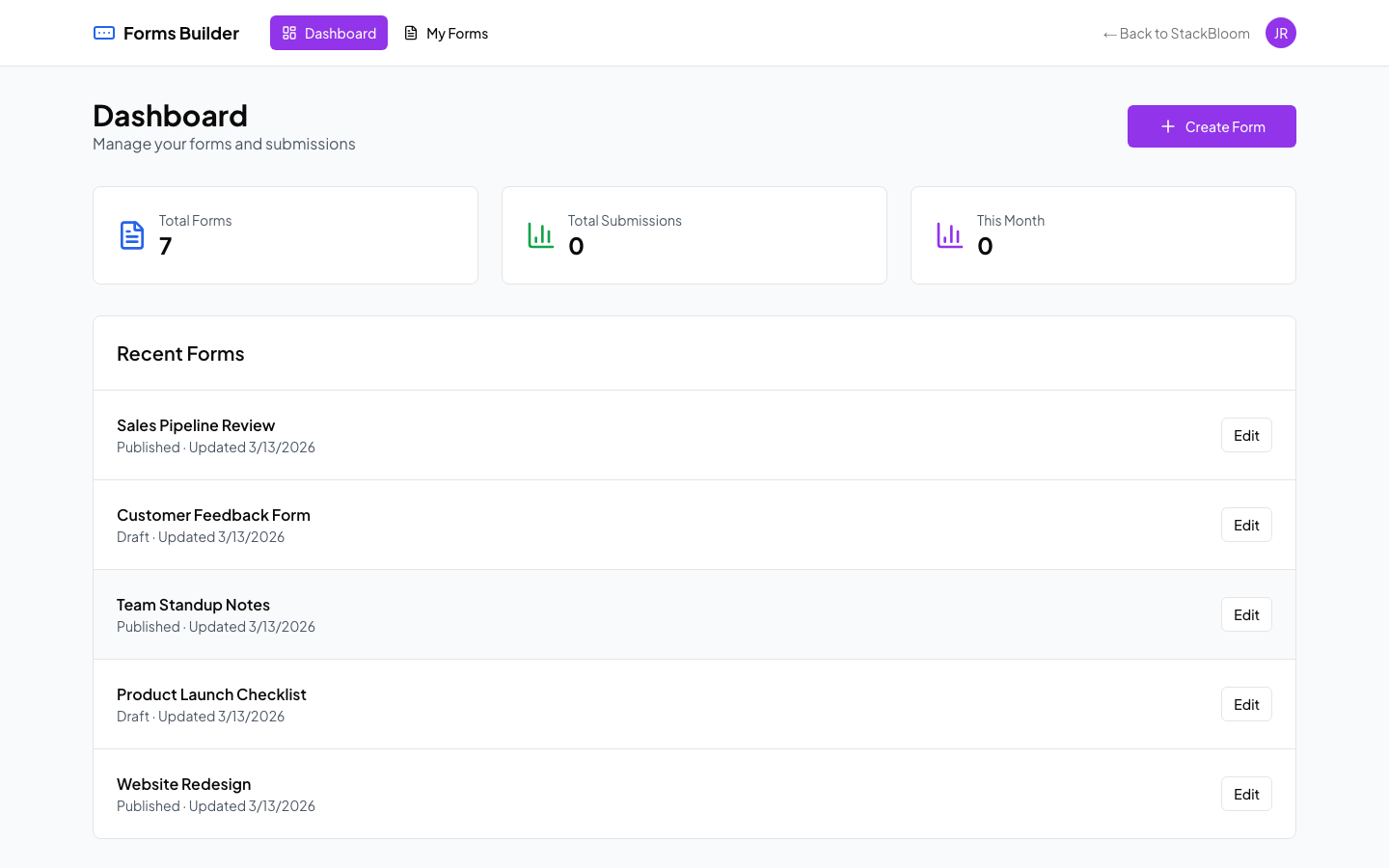
Task: Open the JR avatar in the header
Action: pos(1281,32)
